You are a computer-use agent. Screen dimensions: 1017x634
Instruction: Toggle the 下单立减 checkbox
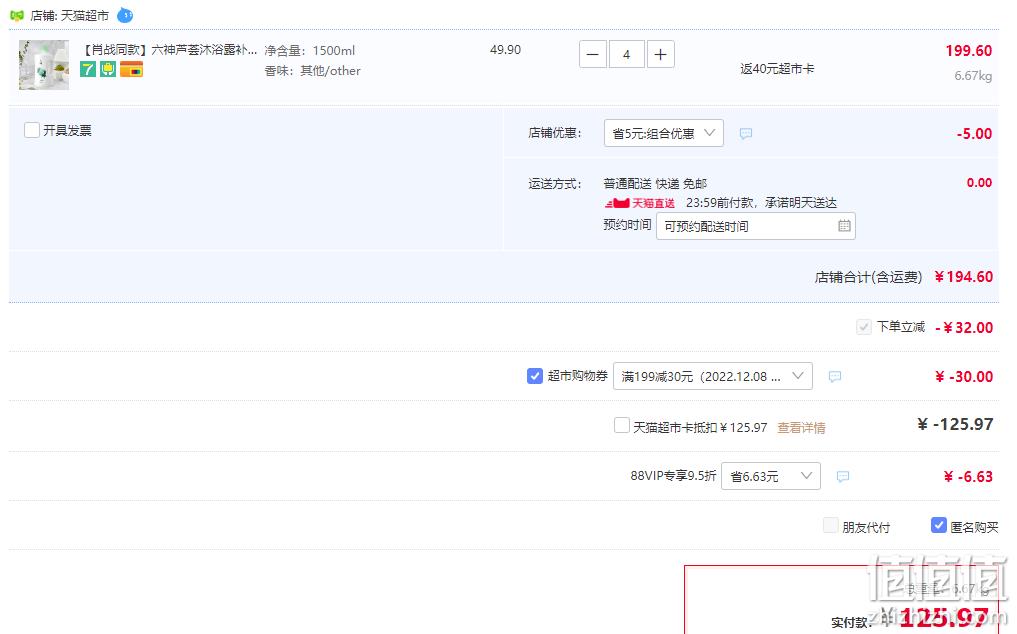(x=863, y=326)
